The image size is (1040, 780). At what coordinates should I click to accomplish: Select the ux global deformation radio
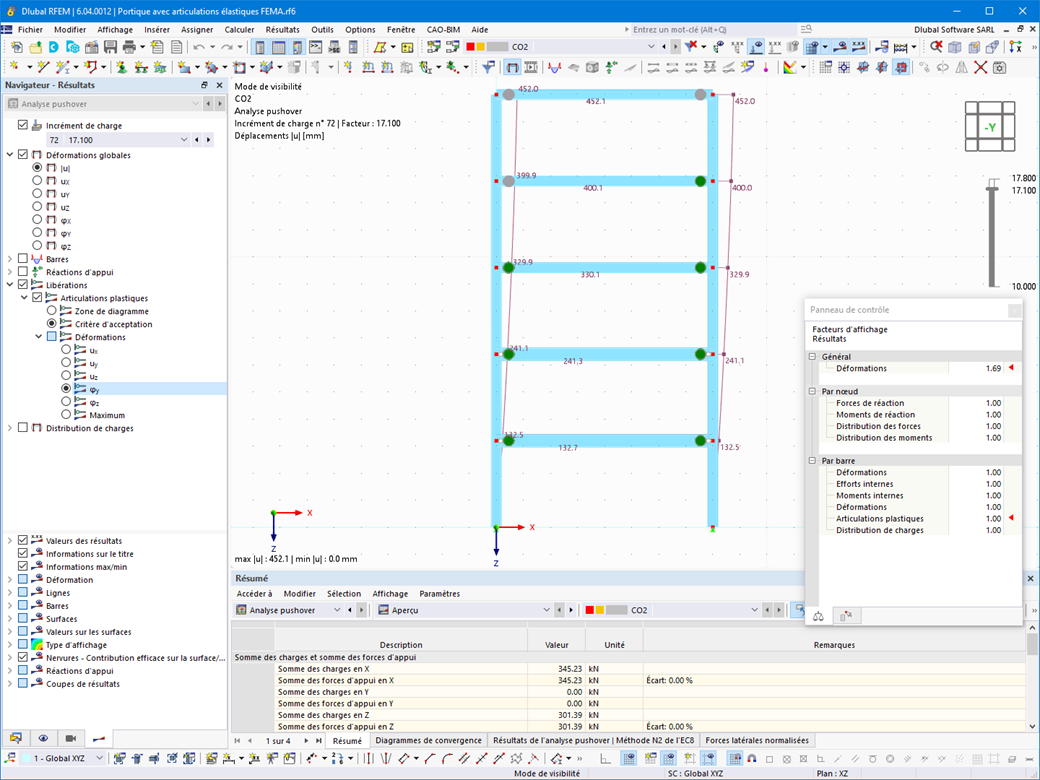click(37, 180)
